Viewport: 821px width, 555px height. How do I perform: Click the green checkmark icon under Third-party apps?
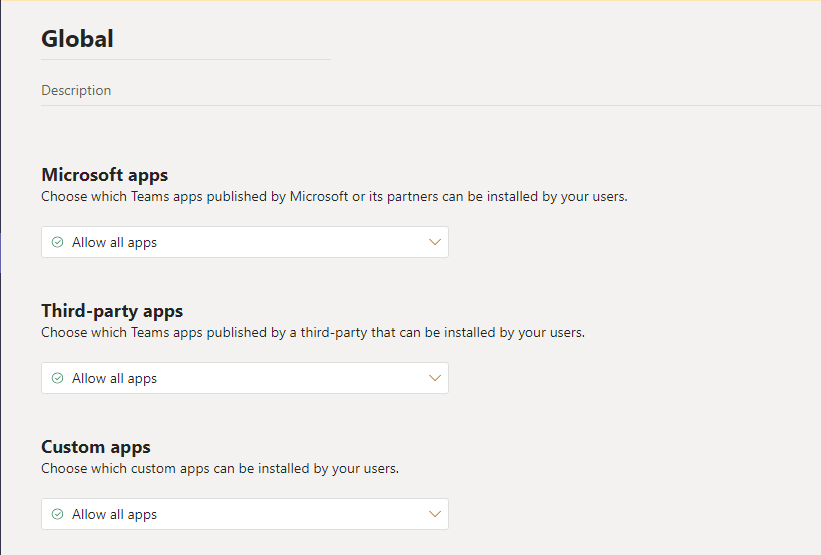[58, 378]
